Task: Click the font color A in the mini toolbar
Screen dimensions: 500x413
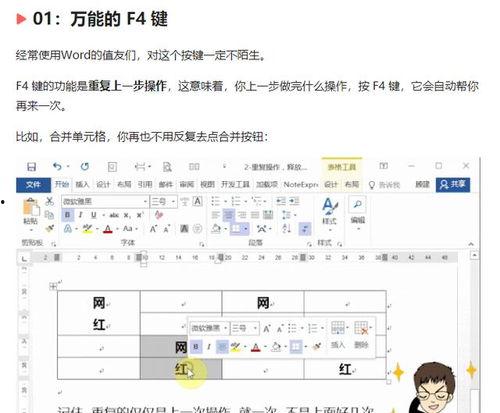Action: coord(256,347)
